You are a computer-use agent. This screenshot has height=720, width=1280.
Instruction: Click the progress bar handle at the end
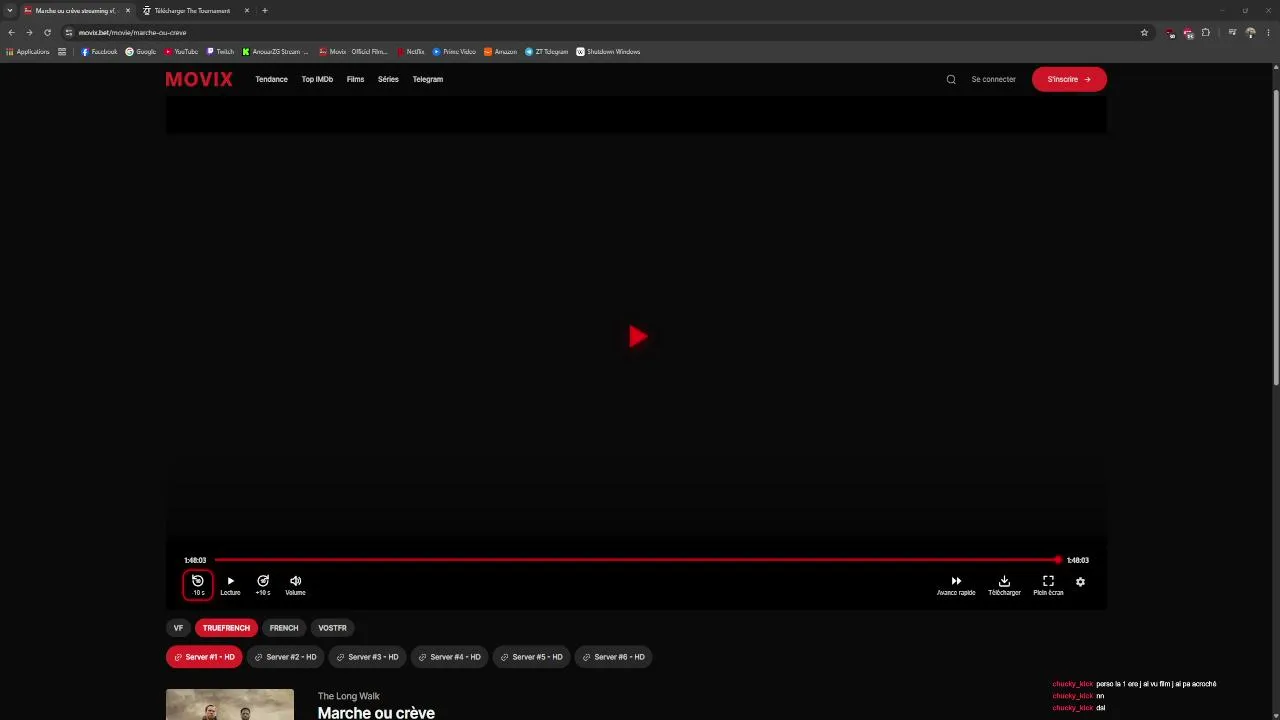pyautogui.click(x=1058, y=560)
